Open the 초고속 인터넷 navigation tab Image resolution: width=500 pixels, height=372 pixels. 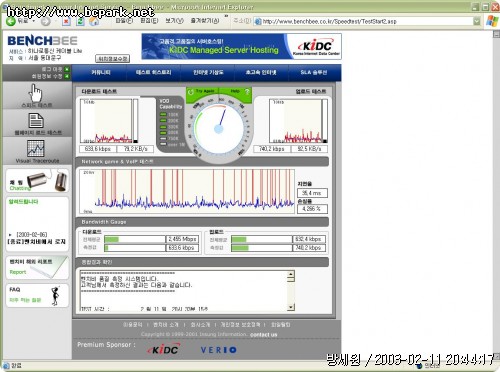[x=261, y=72]
